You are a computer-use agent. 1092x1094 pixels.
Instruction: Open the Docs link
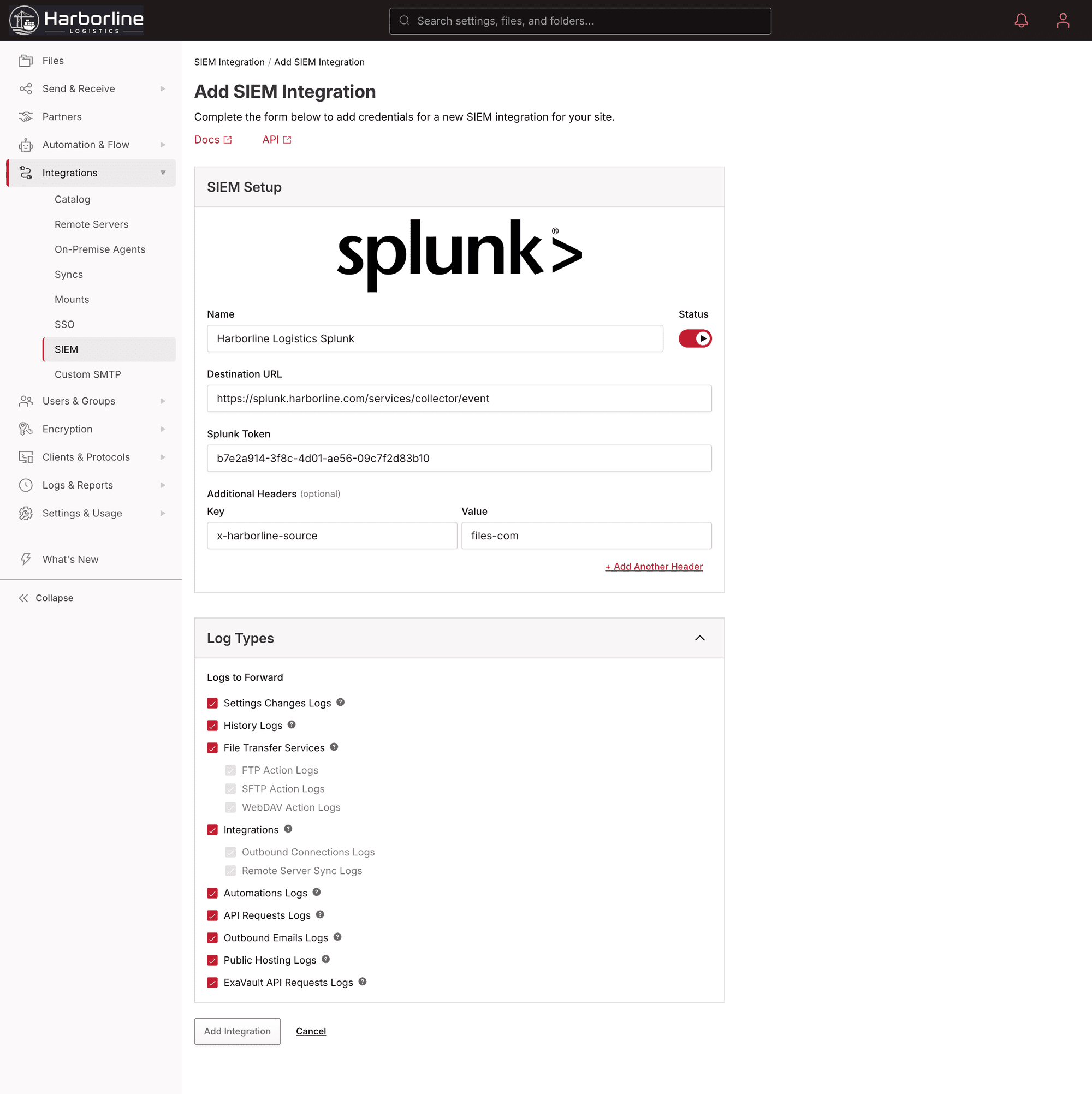click(213, 140)
